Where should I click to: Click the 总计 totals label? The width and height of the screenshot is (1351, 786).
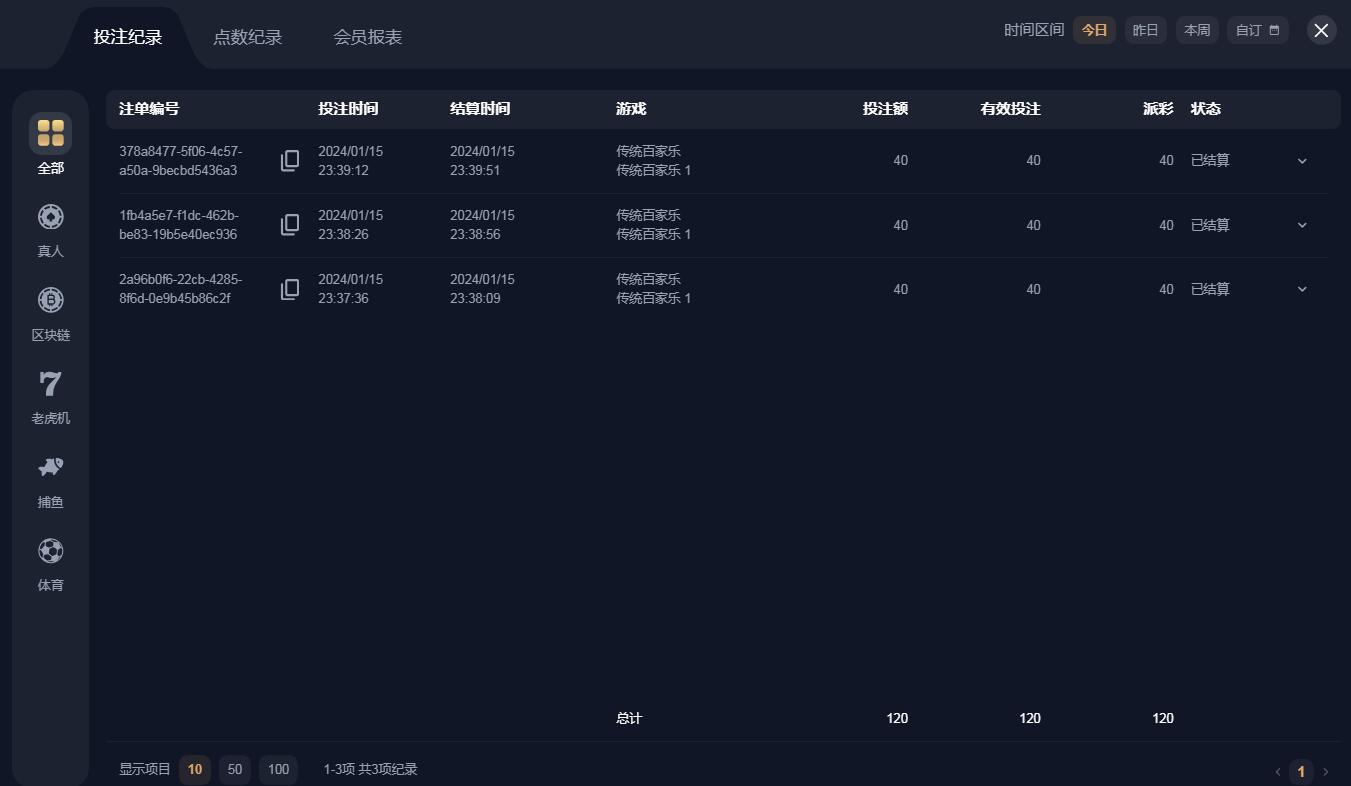[629, 718]
